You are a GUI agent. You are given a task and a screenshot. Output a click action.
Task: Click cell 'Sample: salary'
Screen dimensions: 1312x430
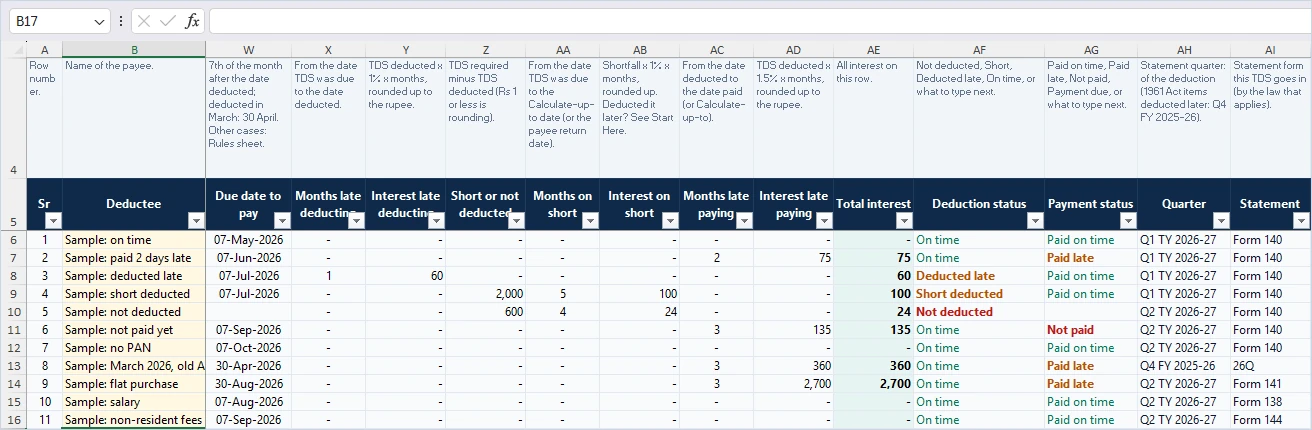coord(135,402)
